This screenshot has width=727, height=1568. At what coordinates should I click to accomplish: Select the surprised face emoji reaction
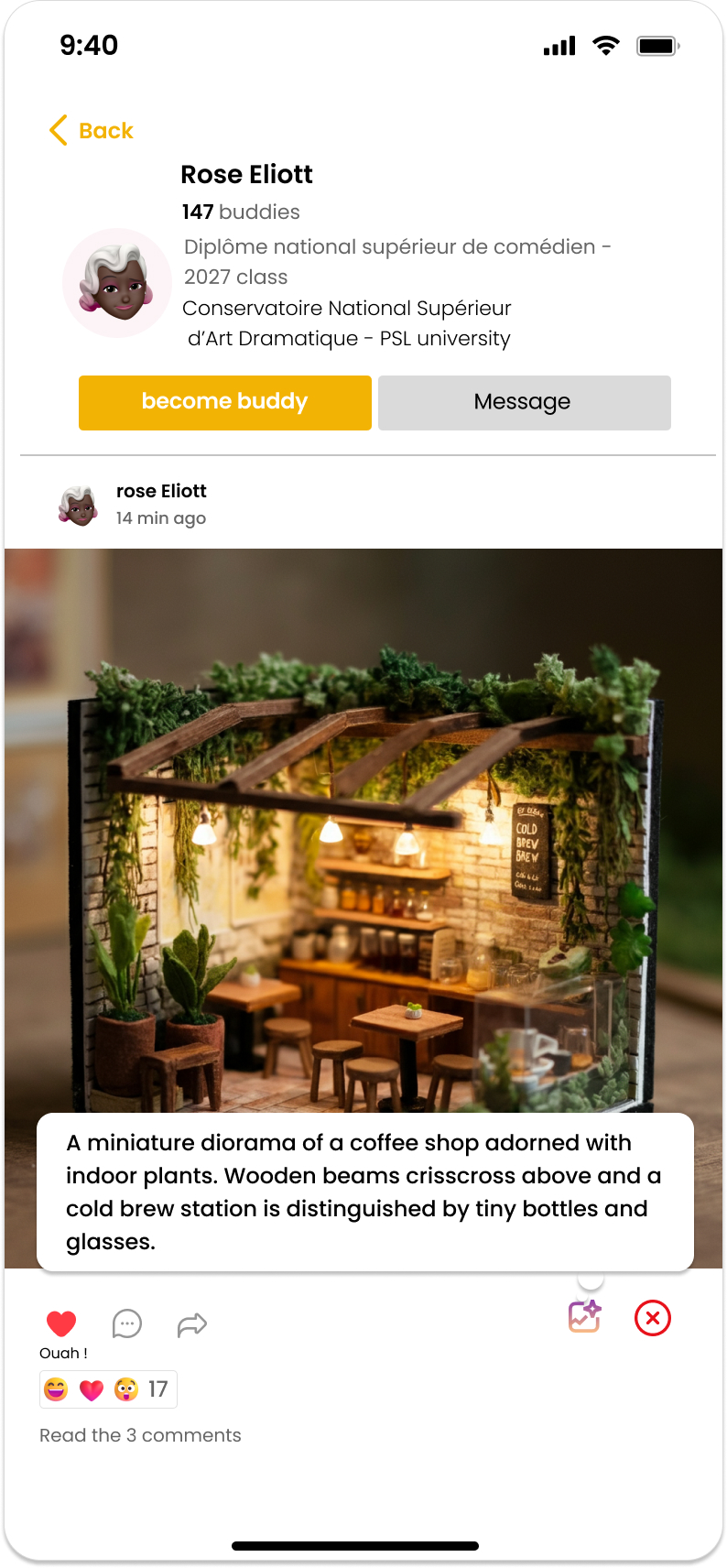[126, 1389]
